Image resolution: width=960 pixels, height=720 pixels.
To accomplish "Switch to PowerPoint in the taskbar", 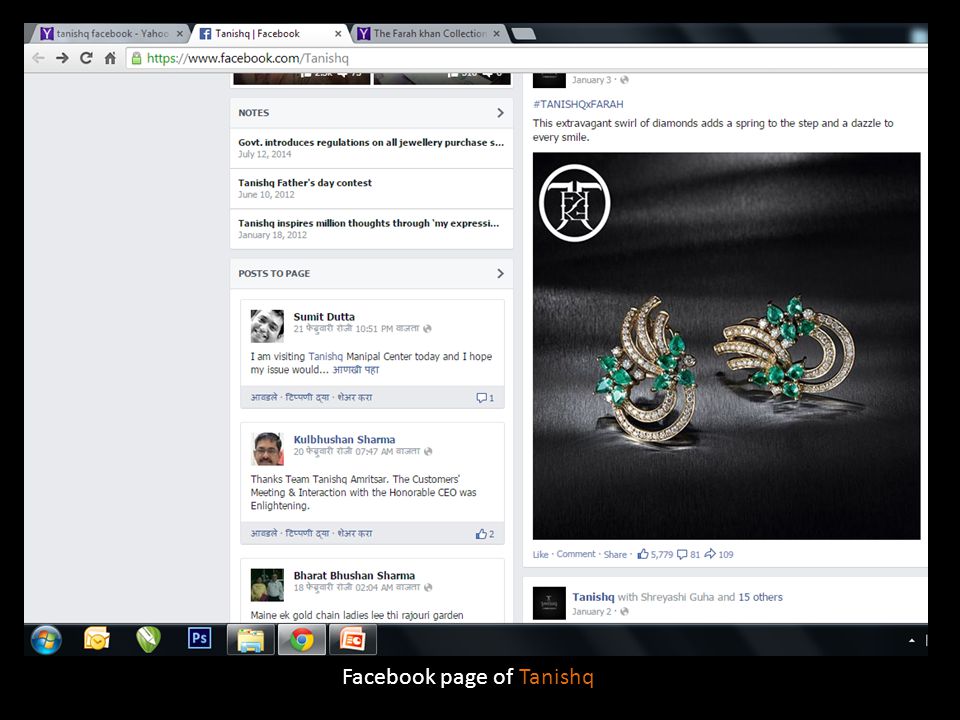I will [353, 640].
